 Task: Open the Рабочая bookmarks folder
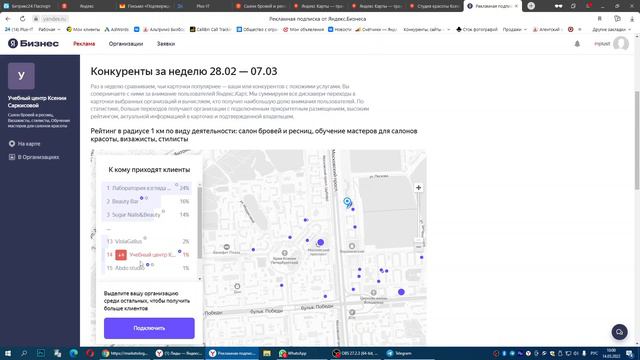(49, 29)
